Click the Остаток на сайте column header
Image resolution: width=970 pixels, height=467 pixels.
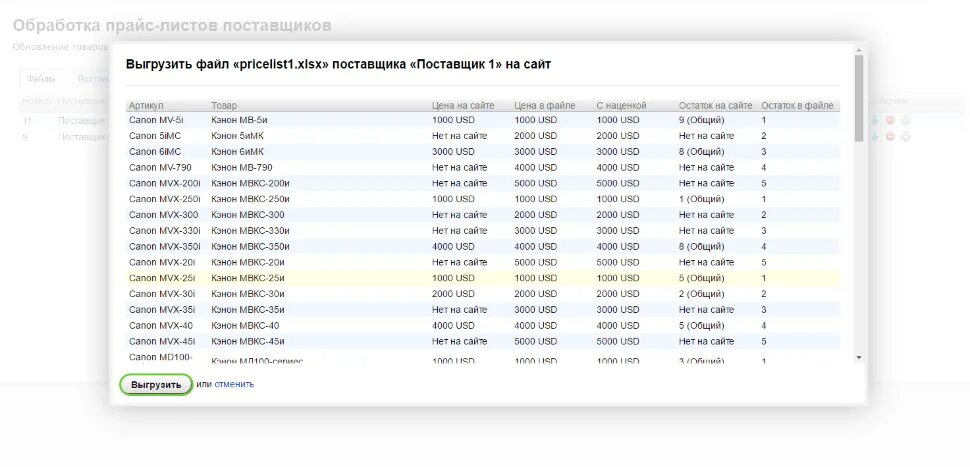tap(716, 106)
